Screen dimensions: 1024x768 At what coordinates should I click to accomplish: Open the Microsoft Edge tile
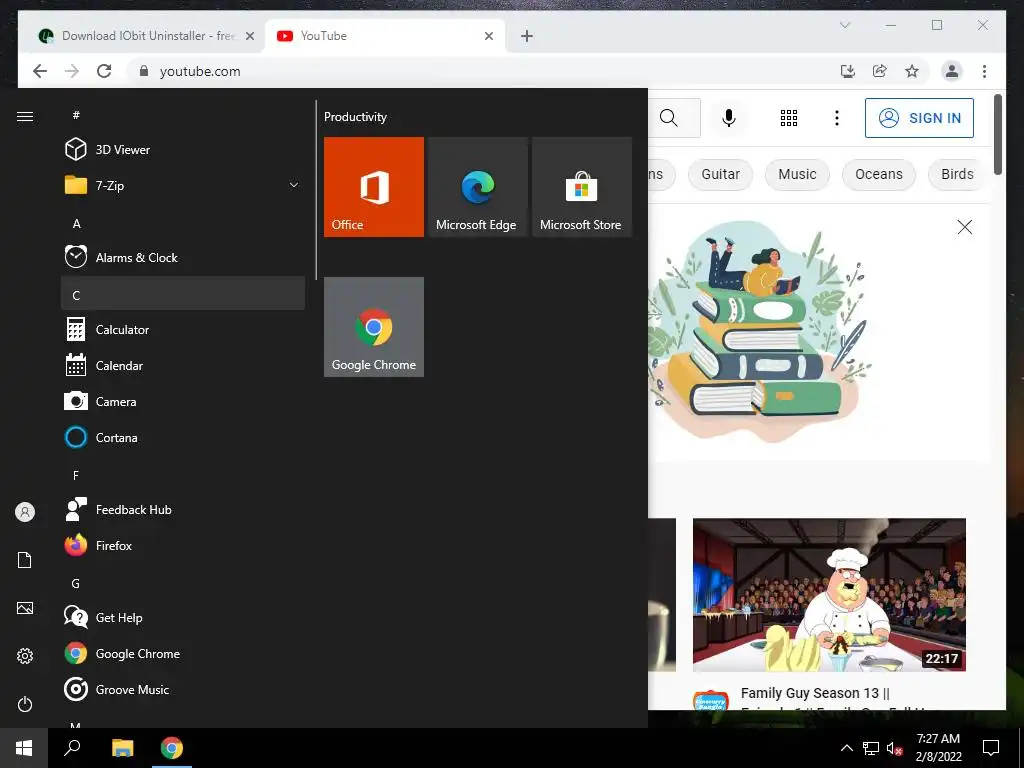tap(477, 187)
